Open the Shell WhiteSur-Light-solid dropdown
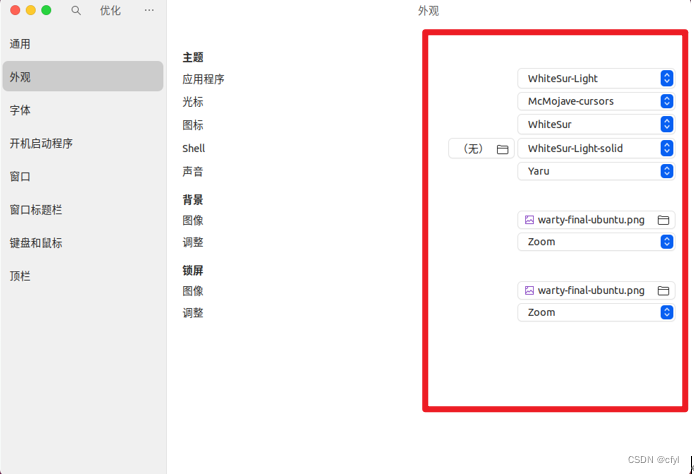 pos(596,148)
